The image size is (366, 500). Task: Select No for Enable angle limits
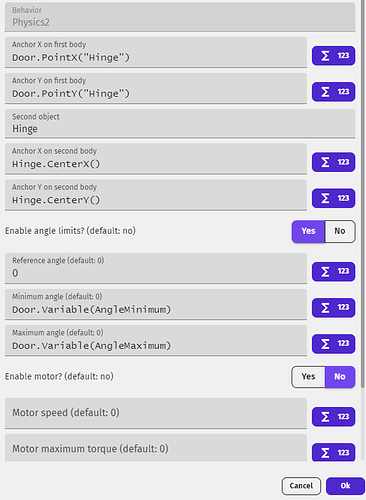coord(340,231)
